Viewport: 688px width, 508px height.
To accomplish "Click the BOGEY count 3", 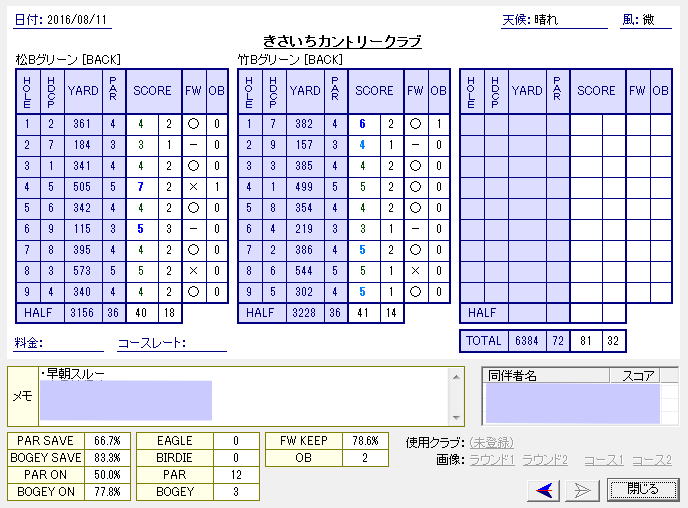I will (x=236, y=492).
